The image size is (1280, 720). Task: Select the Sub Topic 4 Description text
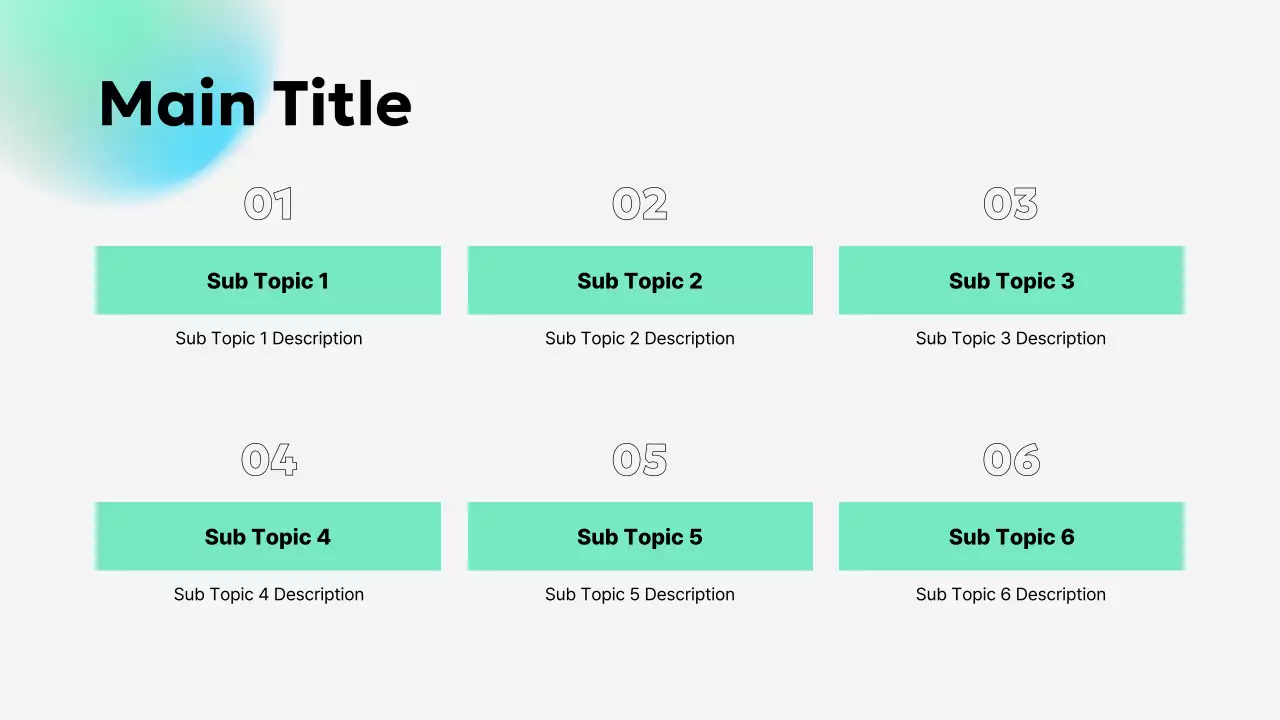click(x=268, y=594)
